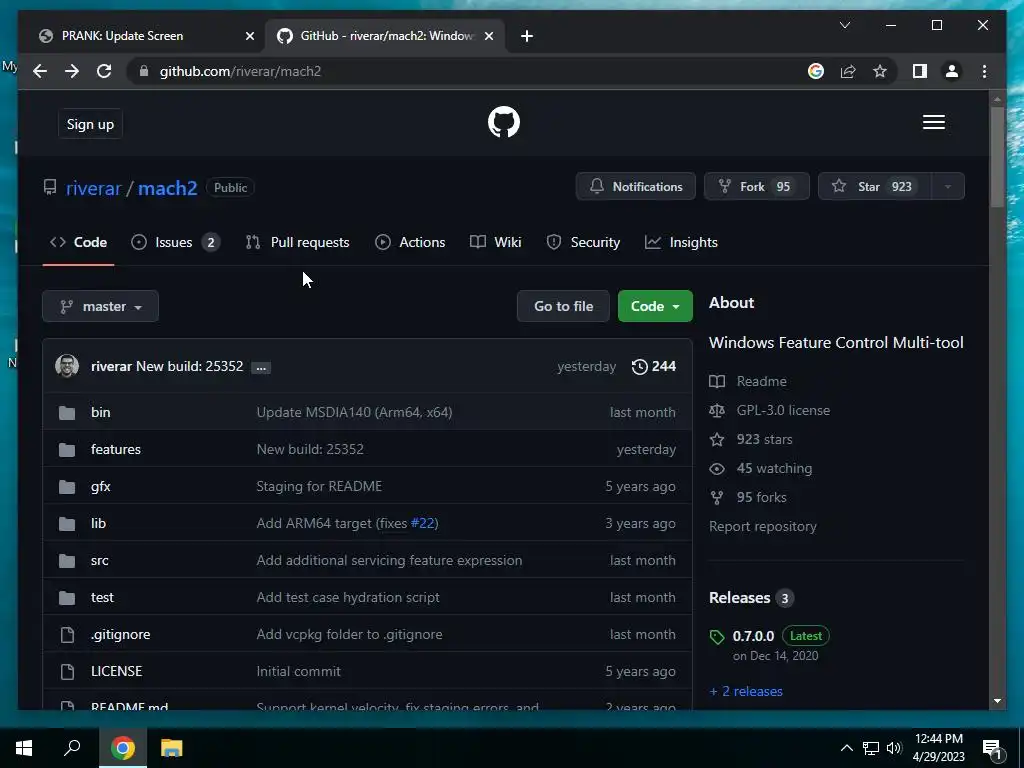1024x768 pixels.
Task: Click the 0.7.0.0 release tag icon
Action: coord(717,637)
